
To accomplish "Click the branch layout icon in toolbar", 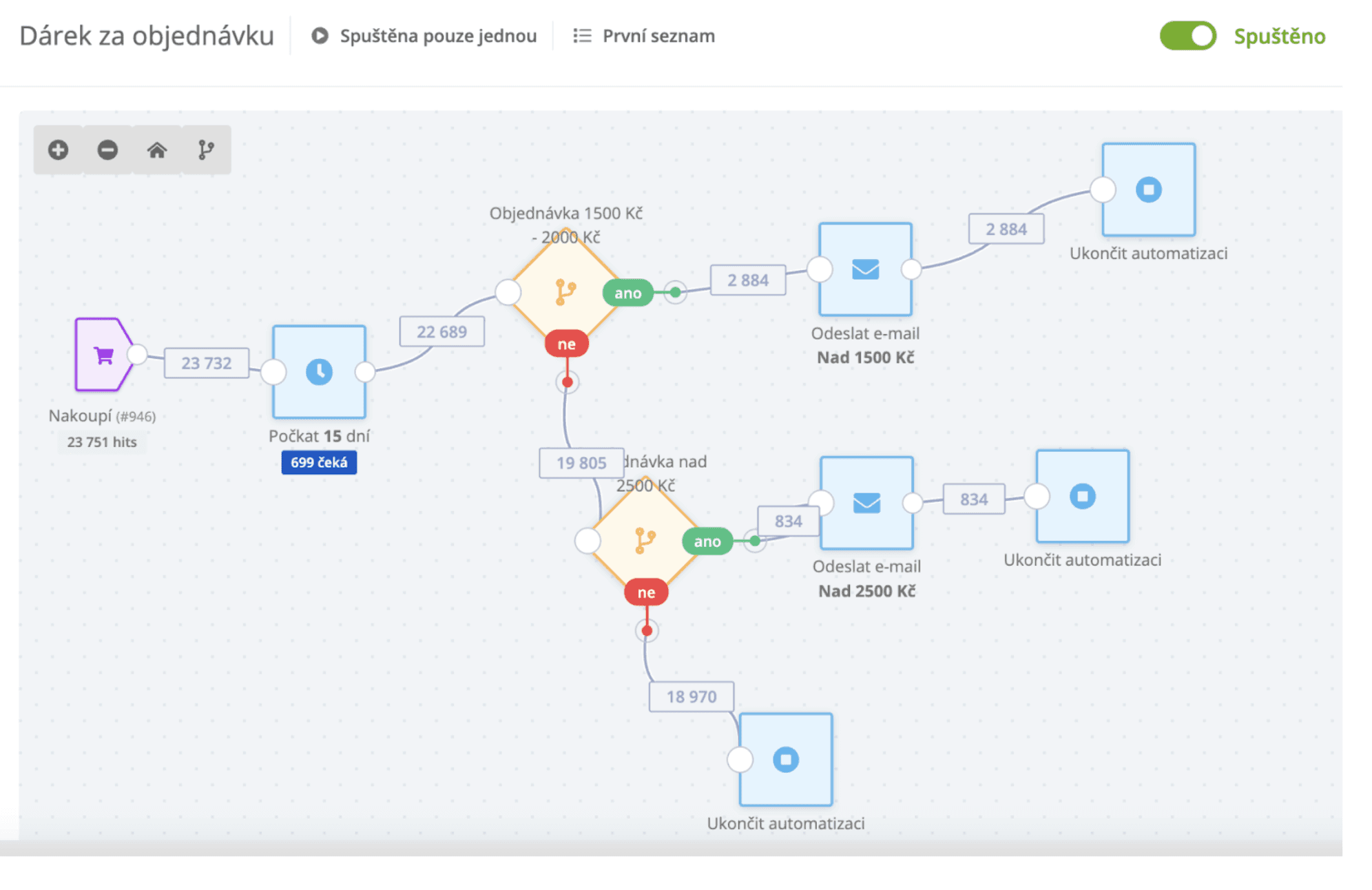I will pyautogui.click(x=206, y=149).
